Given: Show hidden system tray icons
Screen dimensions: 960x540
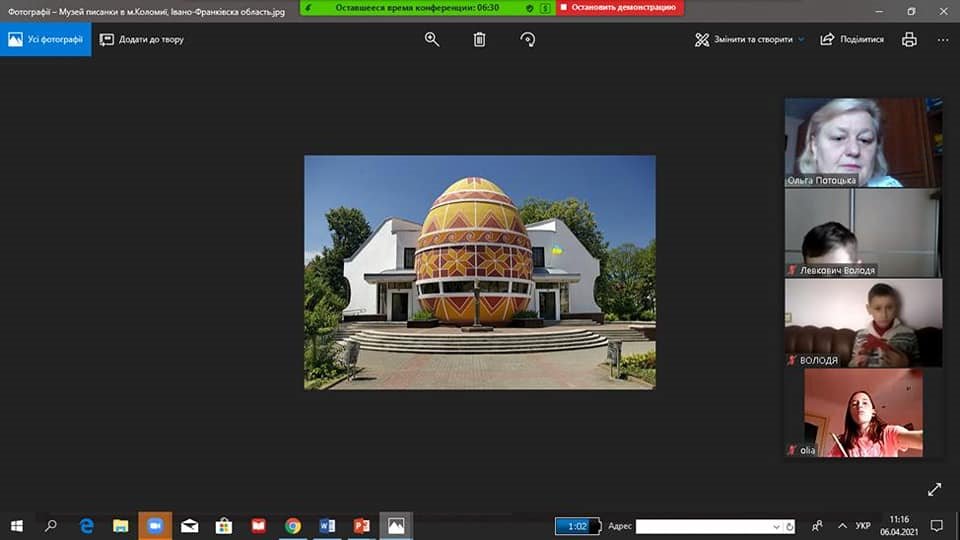Looking at the screenshot, I should (842, 526).
